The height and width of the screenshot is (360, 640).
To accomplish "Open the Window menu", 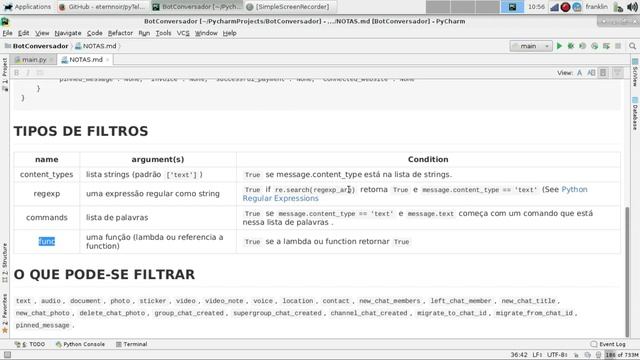I will point(206,33).
